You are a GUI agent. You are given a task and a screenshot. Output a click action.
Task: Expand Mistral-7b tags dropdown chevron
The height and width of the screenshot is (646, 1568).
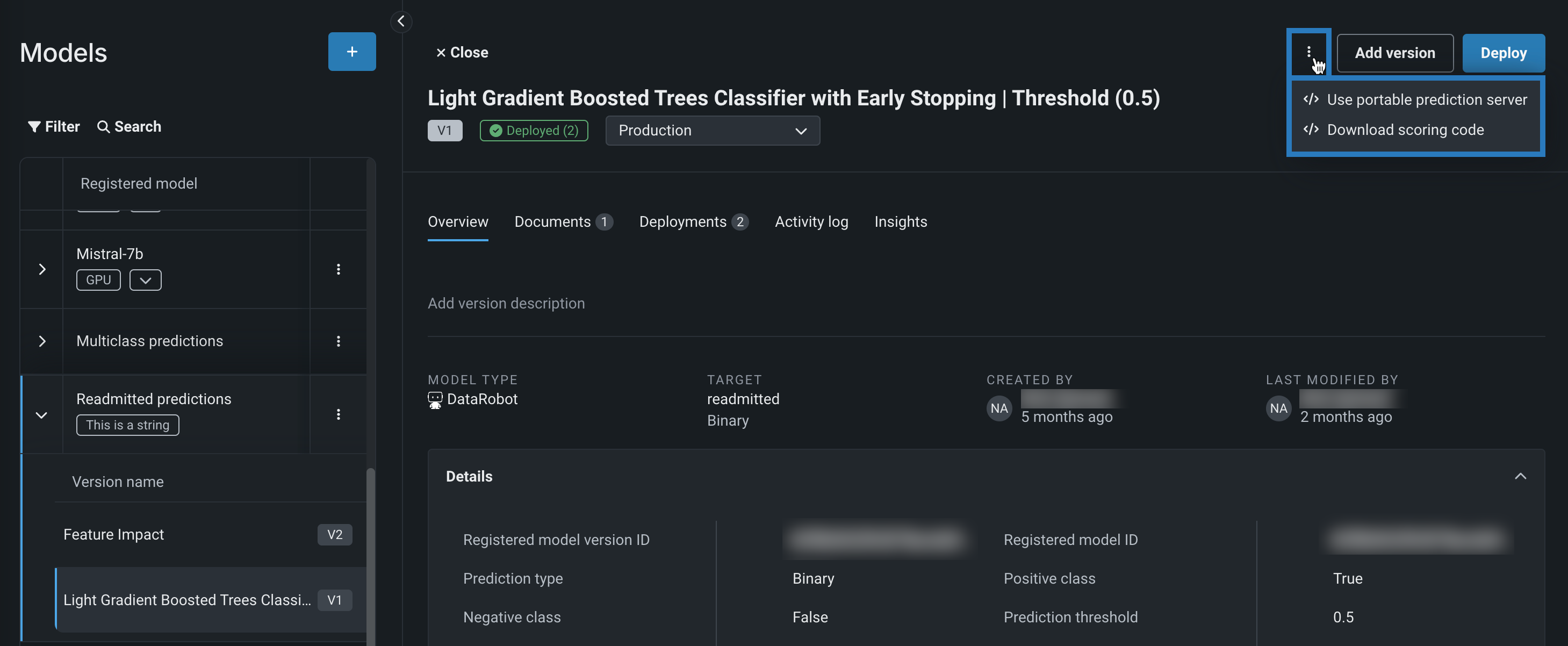pos(145,280)
